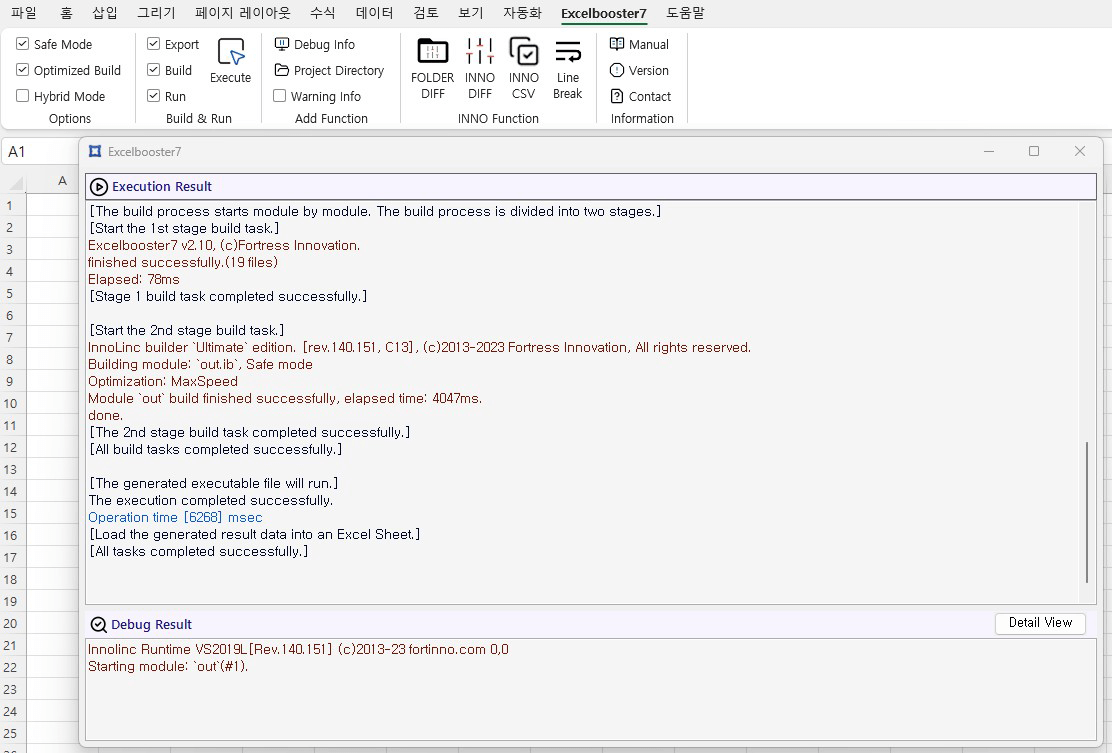The image size is (1112, 753).
Task: Run the Execute command
Action: tap(230, 62)
